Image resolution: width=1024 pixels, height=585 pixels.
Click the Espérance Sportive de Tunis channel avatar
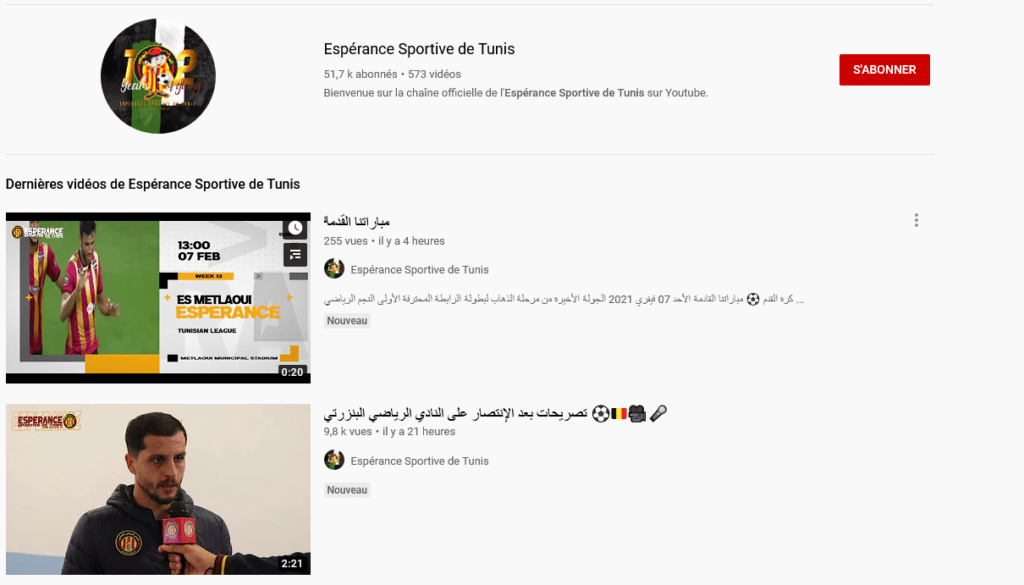[x=158, y=76]
